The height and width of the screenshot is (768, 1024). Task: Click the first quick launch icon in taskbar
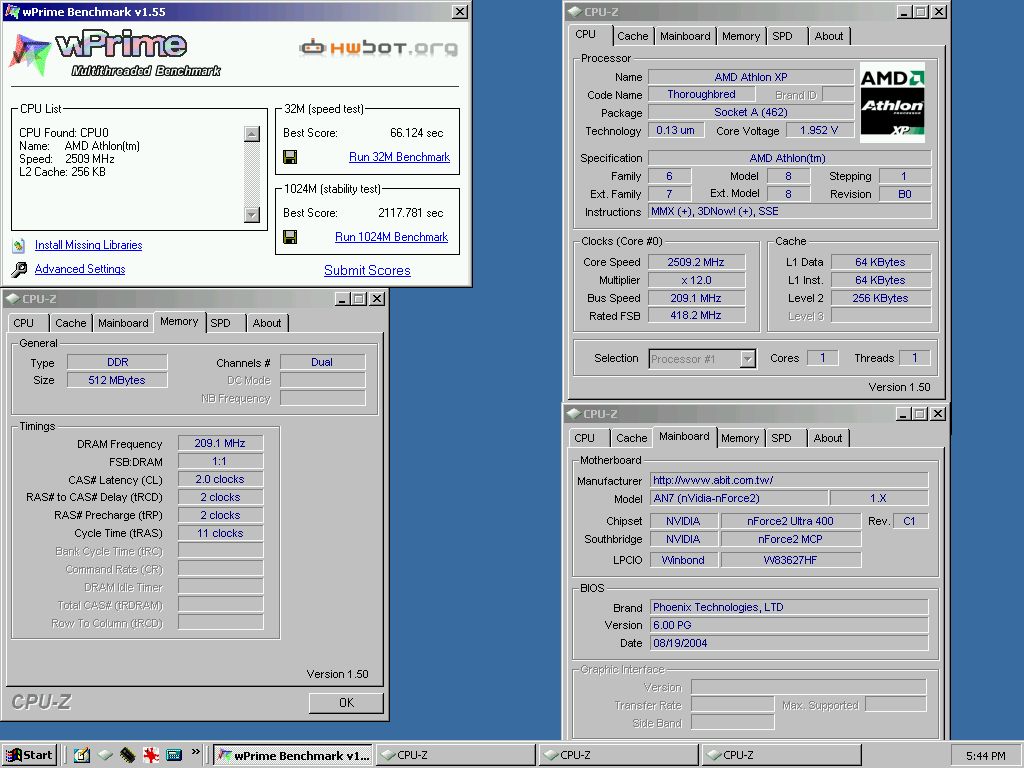(x=81, y=755)
